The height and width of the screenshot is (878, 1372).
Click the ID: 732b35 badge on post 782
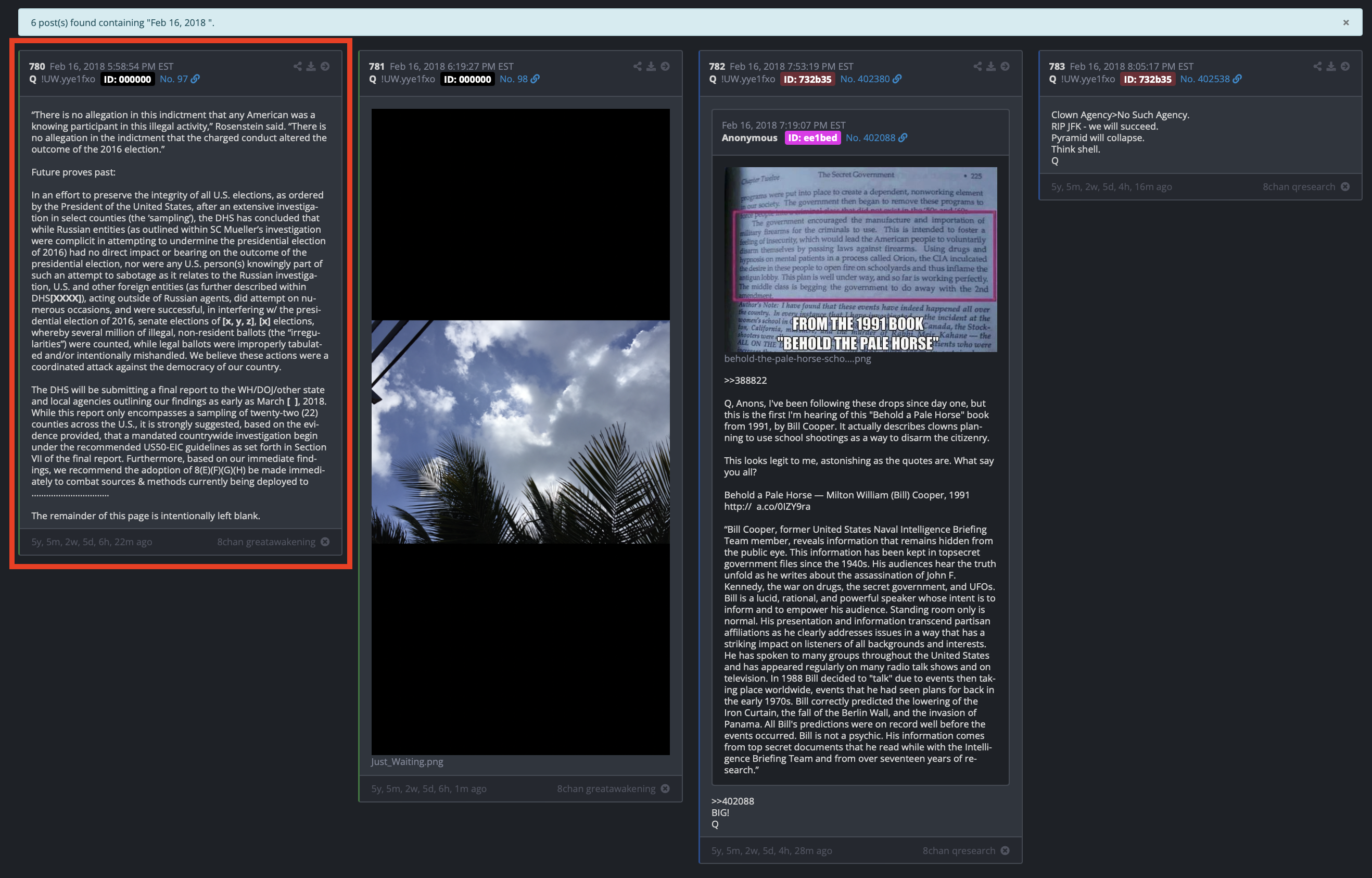(x=807, y=79)
